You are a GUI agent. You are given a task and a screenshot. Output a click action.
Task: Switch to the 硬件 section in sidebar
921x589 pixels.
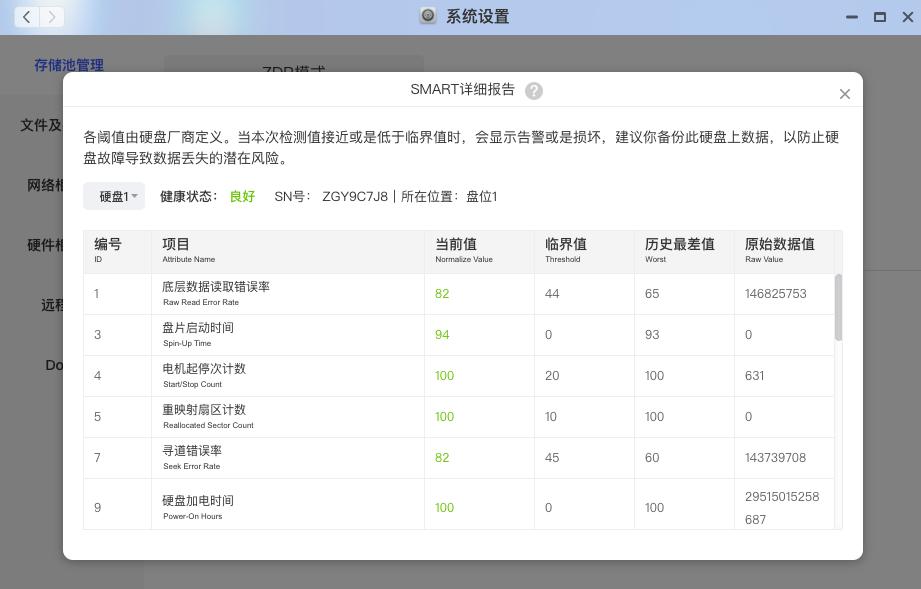pos(44,245)
